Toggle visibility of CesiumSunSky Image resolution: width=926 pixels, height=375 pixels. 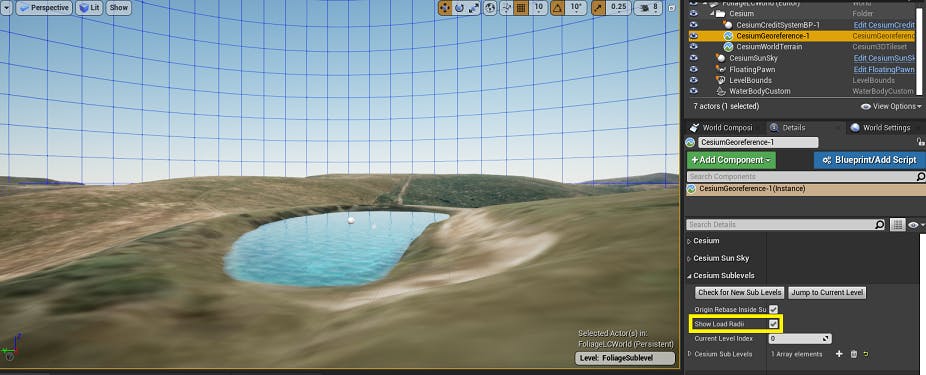point(694,58)
